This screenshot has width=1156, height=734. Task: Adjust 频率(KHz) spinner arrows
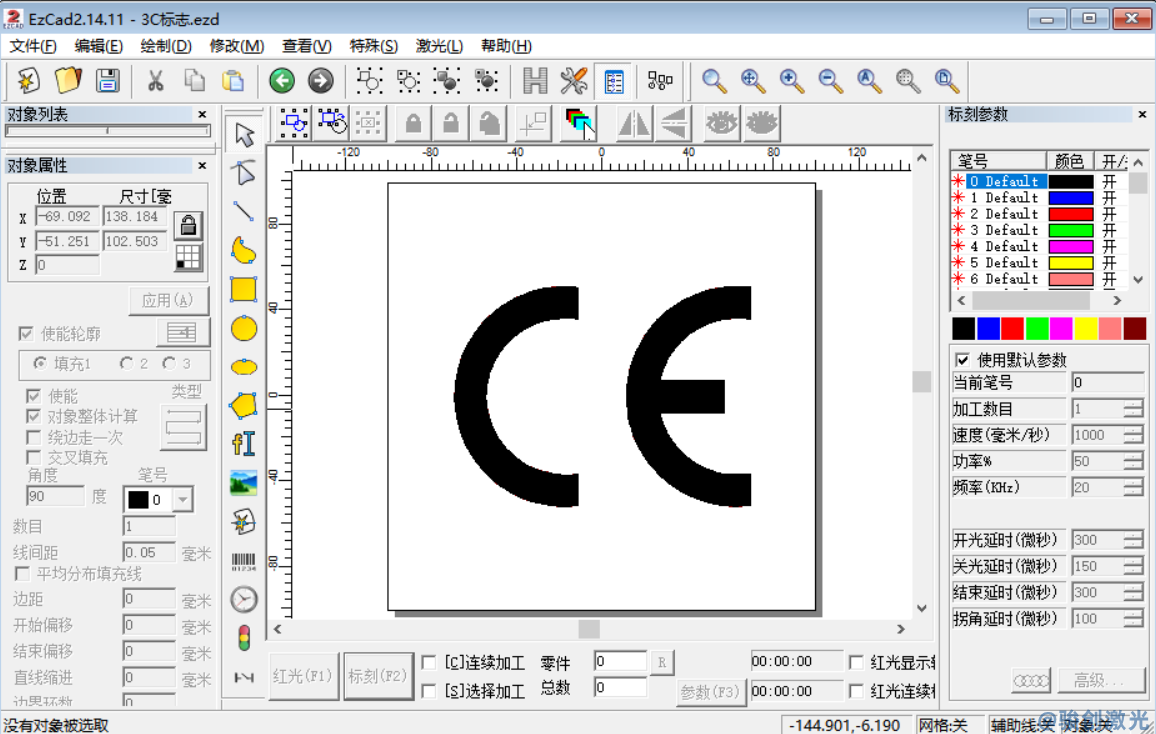(1133, 487)
